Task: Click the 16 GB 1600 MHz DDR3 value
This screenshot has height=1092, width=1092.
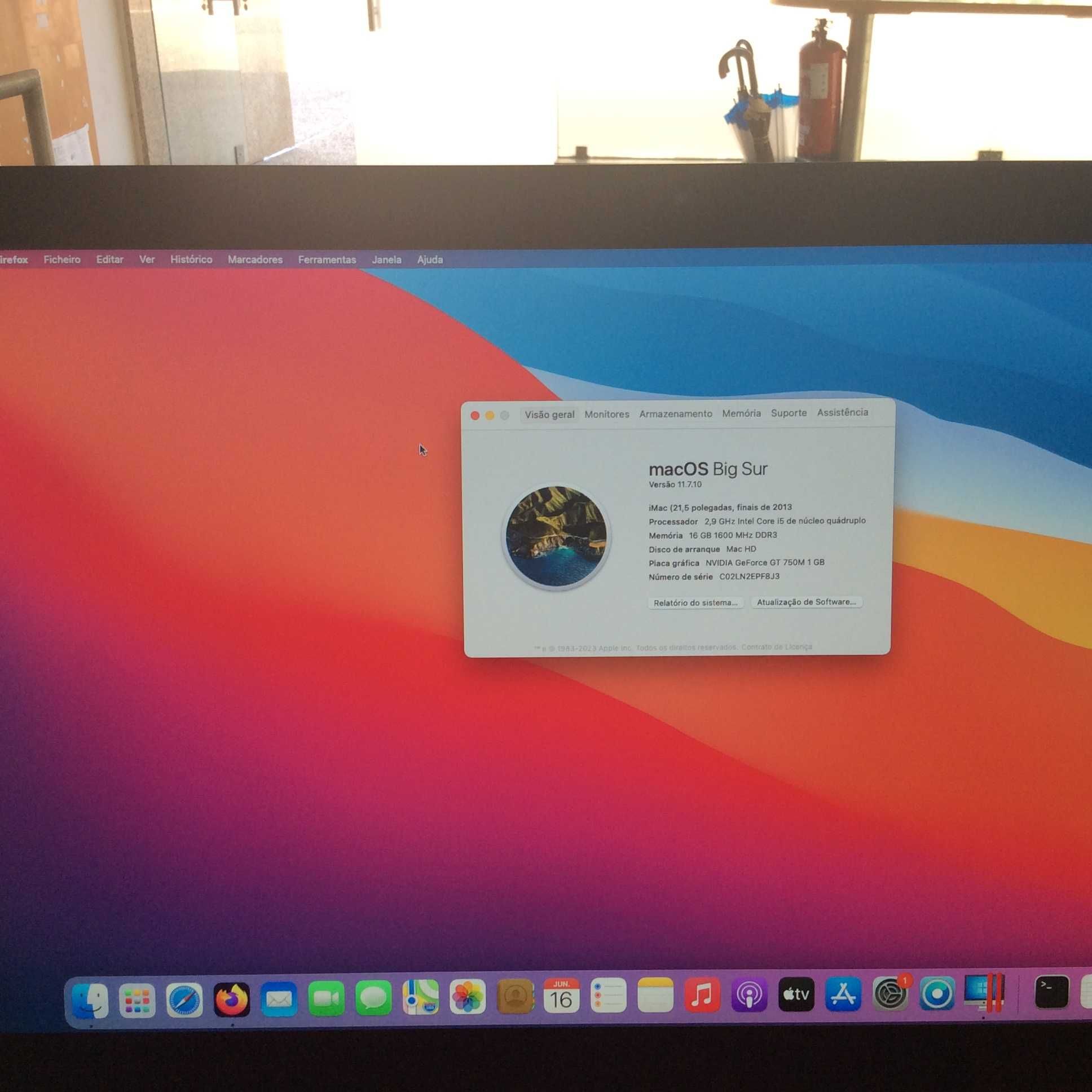Action: point(733,535)
